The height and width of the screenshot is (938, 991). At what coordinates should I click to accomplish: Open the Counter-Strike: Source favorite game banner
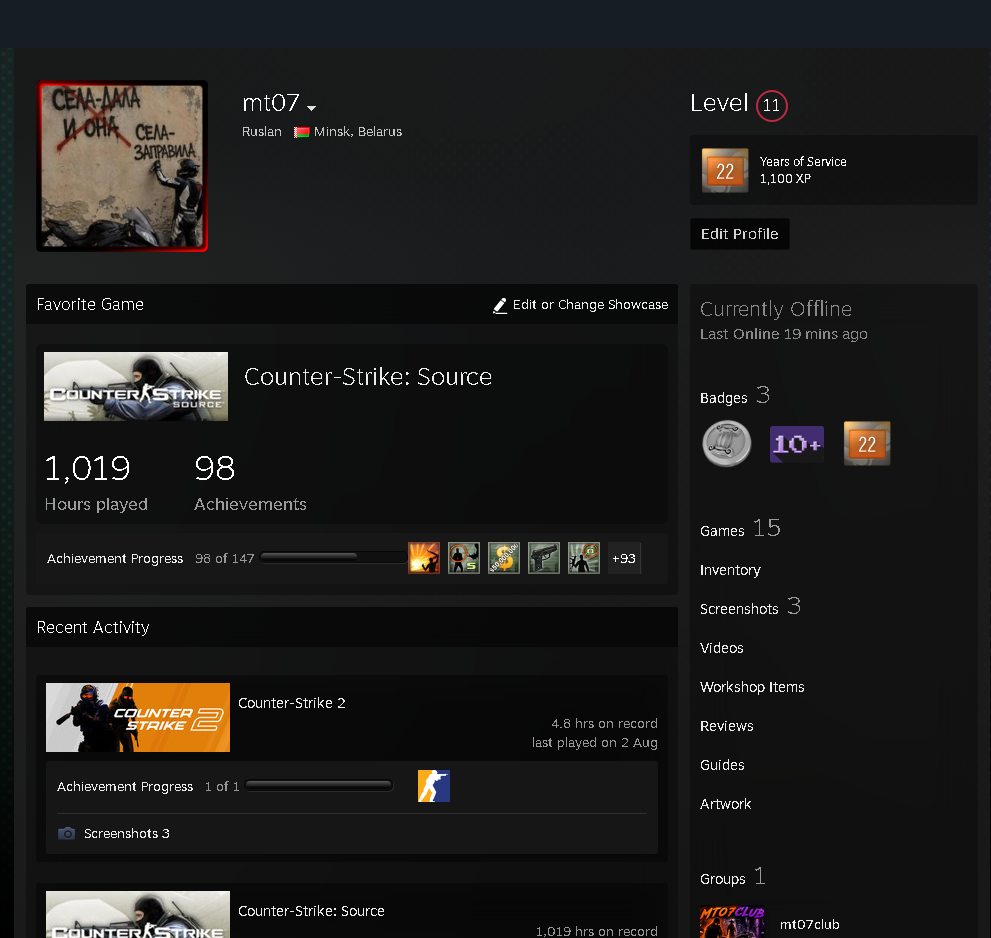136,387
